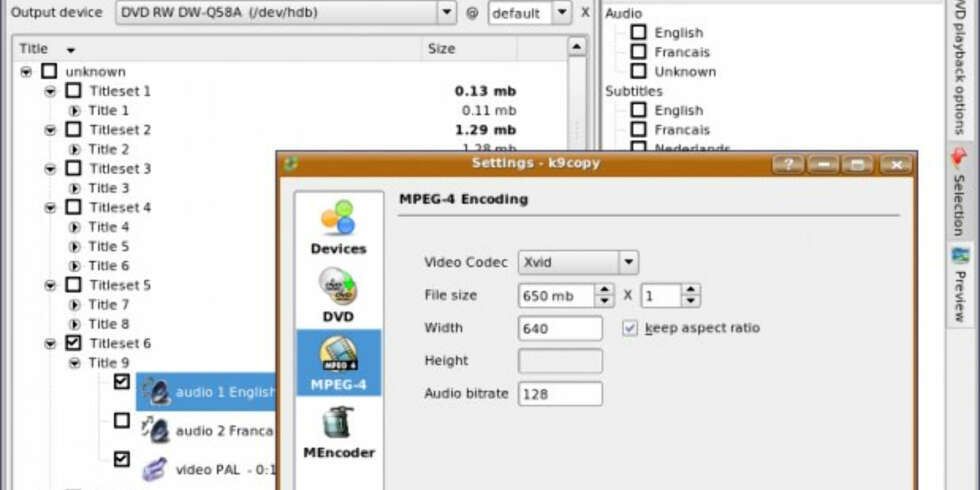Tick the unknown root checkbox
The height and width of the screenshot is (490, 980).
(x=49, y=71)
